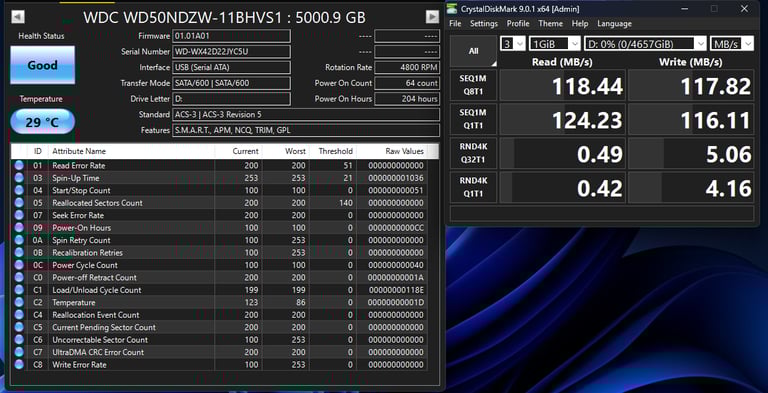This screenshot has width=768, height=393.
Task: Go to next disk with right arrow
Action: tap(432, 17)
